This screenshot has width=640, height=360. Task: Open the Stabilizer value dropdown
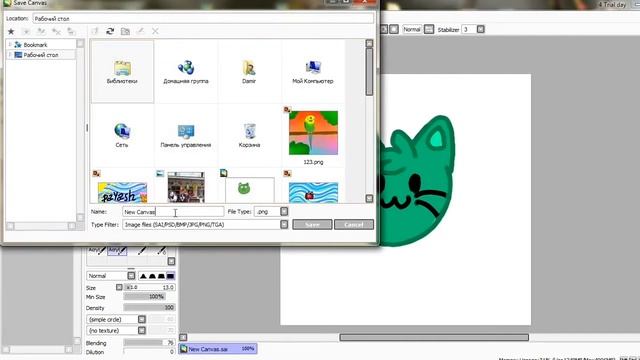click(481, 29)
